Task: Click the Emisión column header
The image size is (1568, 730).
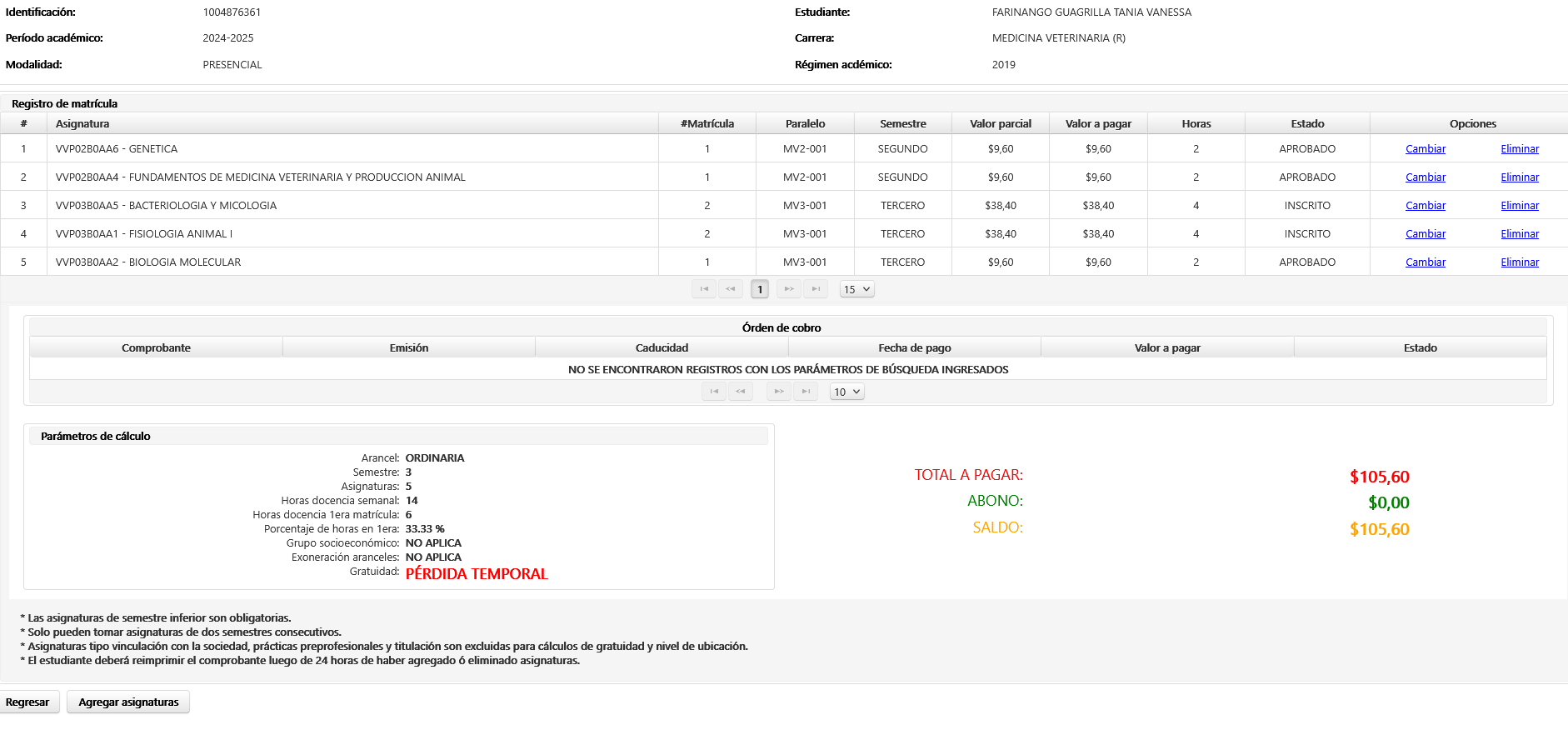Action: tap(409, 347)
